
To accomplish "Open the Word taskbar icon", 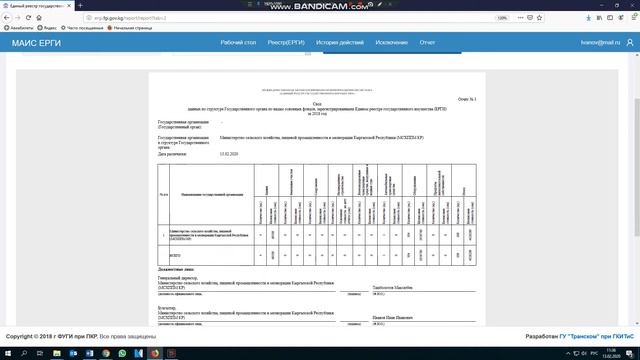I will tap(89, 353).
